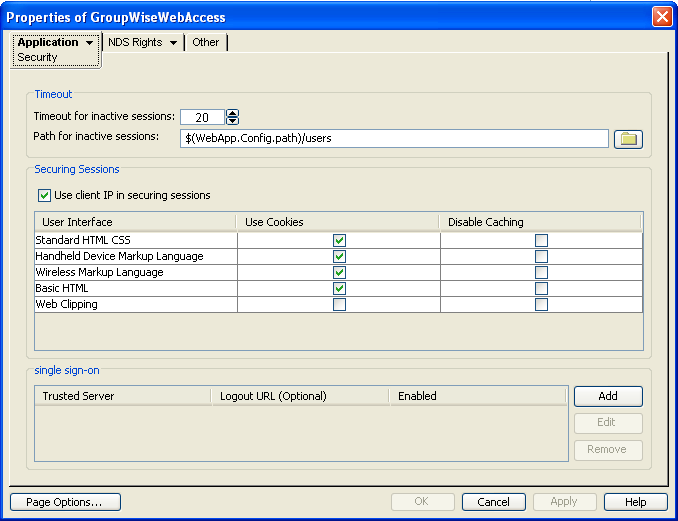678x521 pixels.
Task: Click the OK button
Action: (422, 502)
